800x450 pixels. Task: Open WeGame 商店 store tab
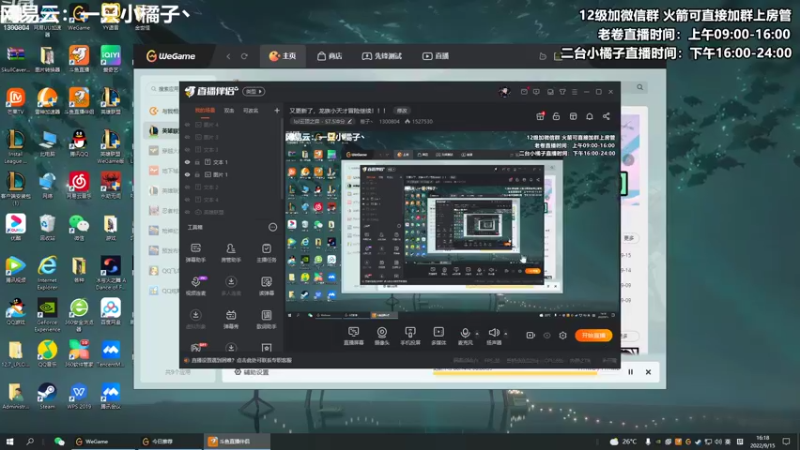pos(330,56)
